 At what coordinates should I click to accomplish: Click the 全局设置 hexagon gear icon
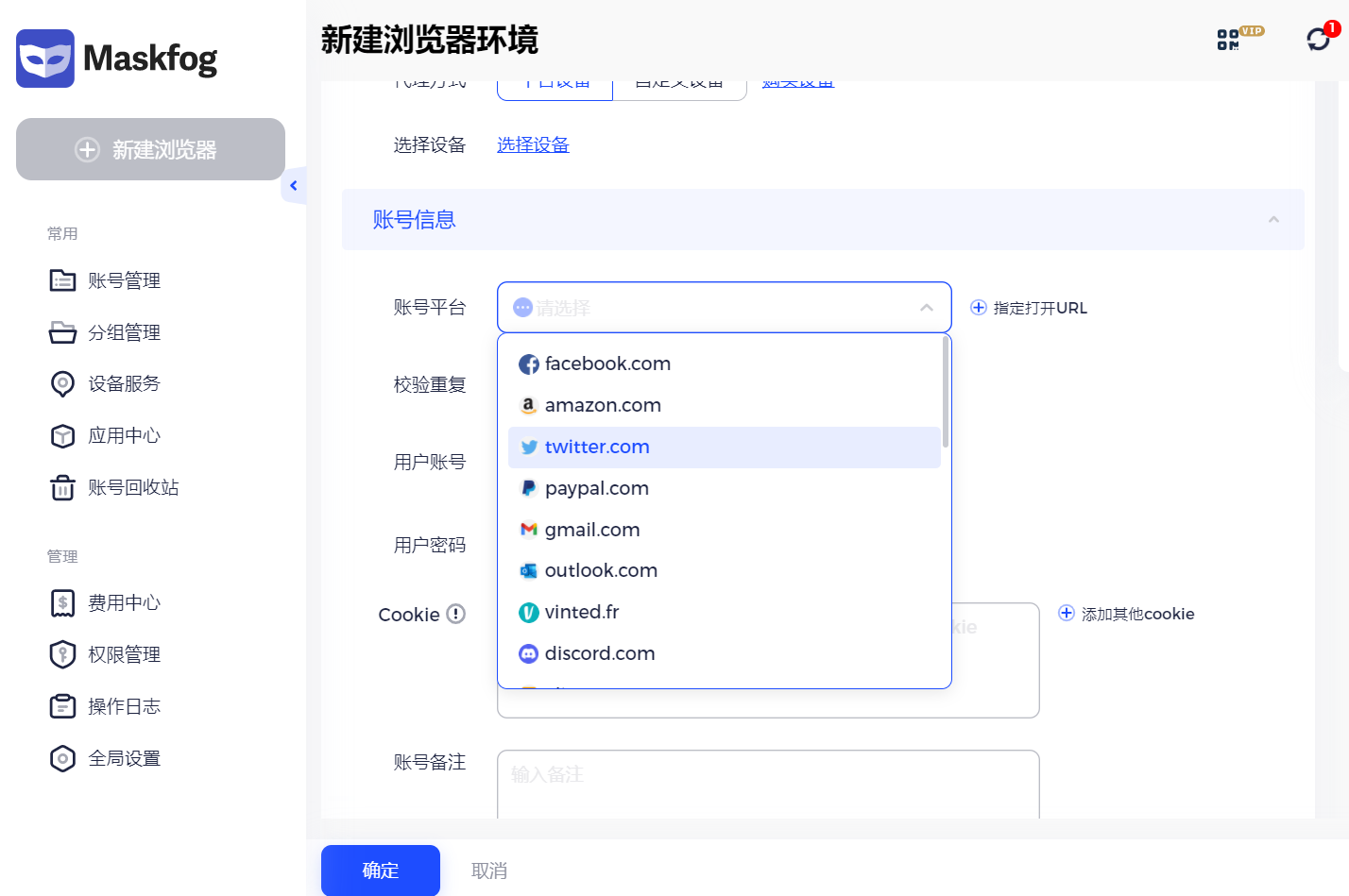click(62, 758)
